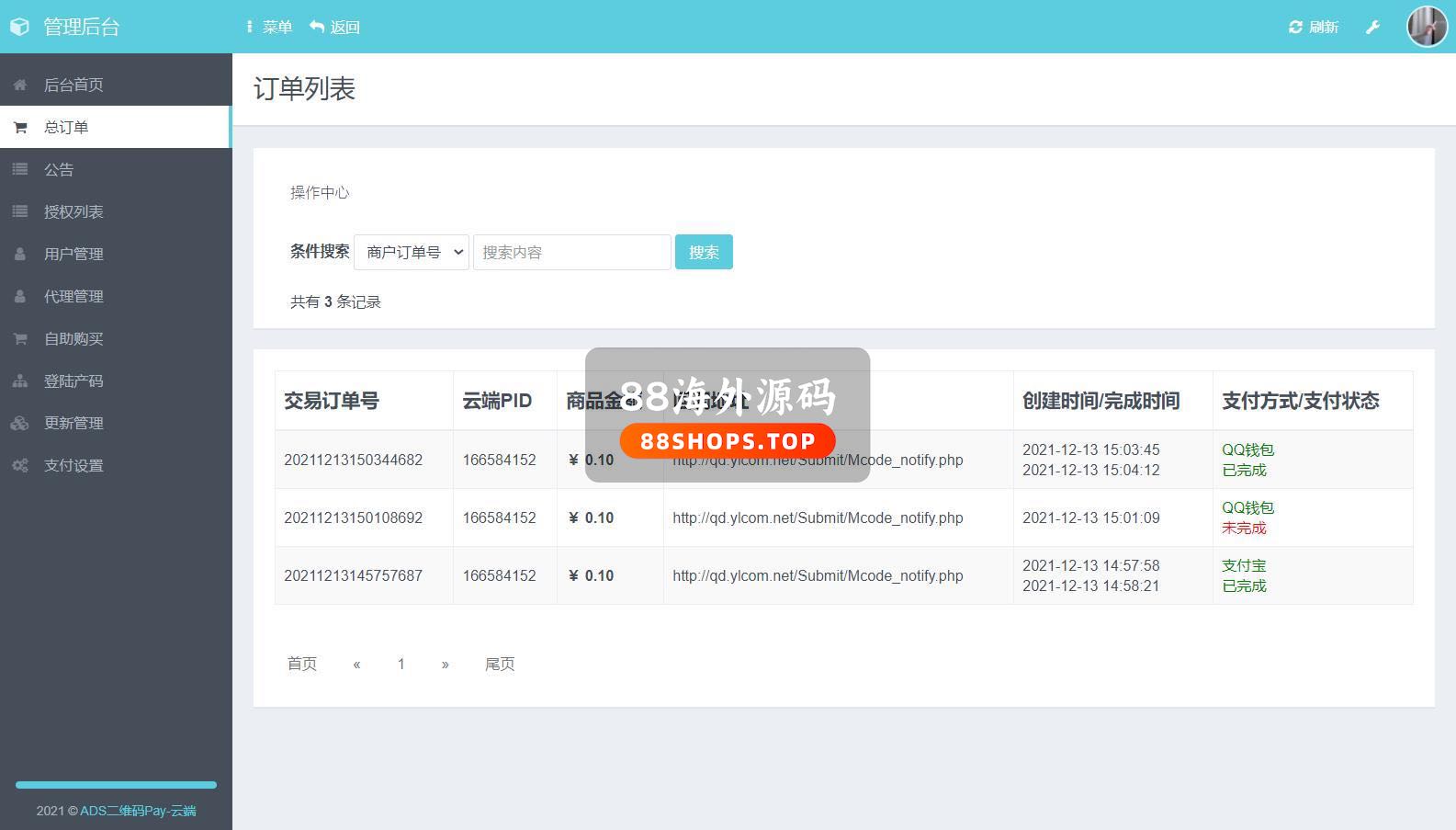
Task: Click the next page » arrow
Action: (446, 664)
